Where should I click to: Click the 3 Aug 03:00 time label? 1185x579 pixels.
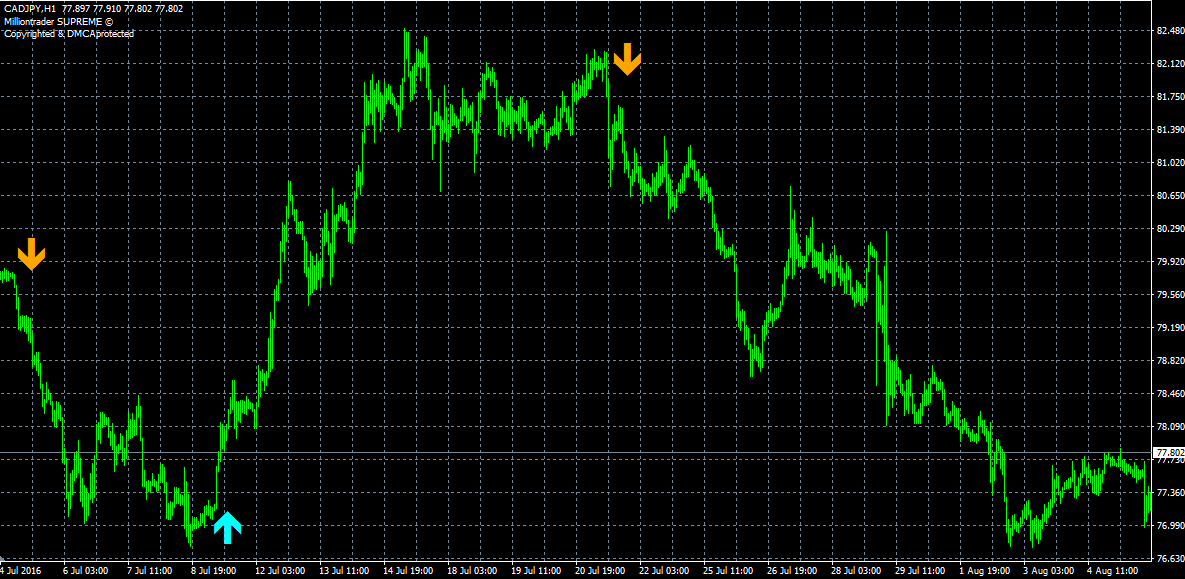point(1049,571)
